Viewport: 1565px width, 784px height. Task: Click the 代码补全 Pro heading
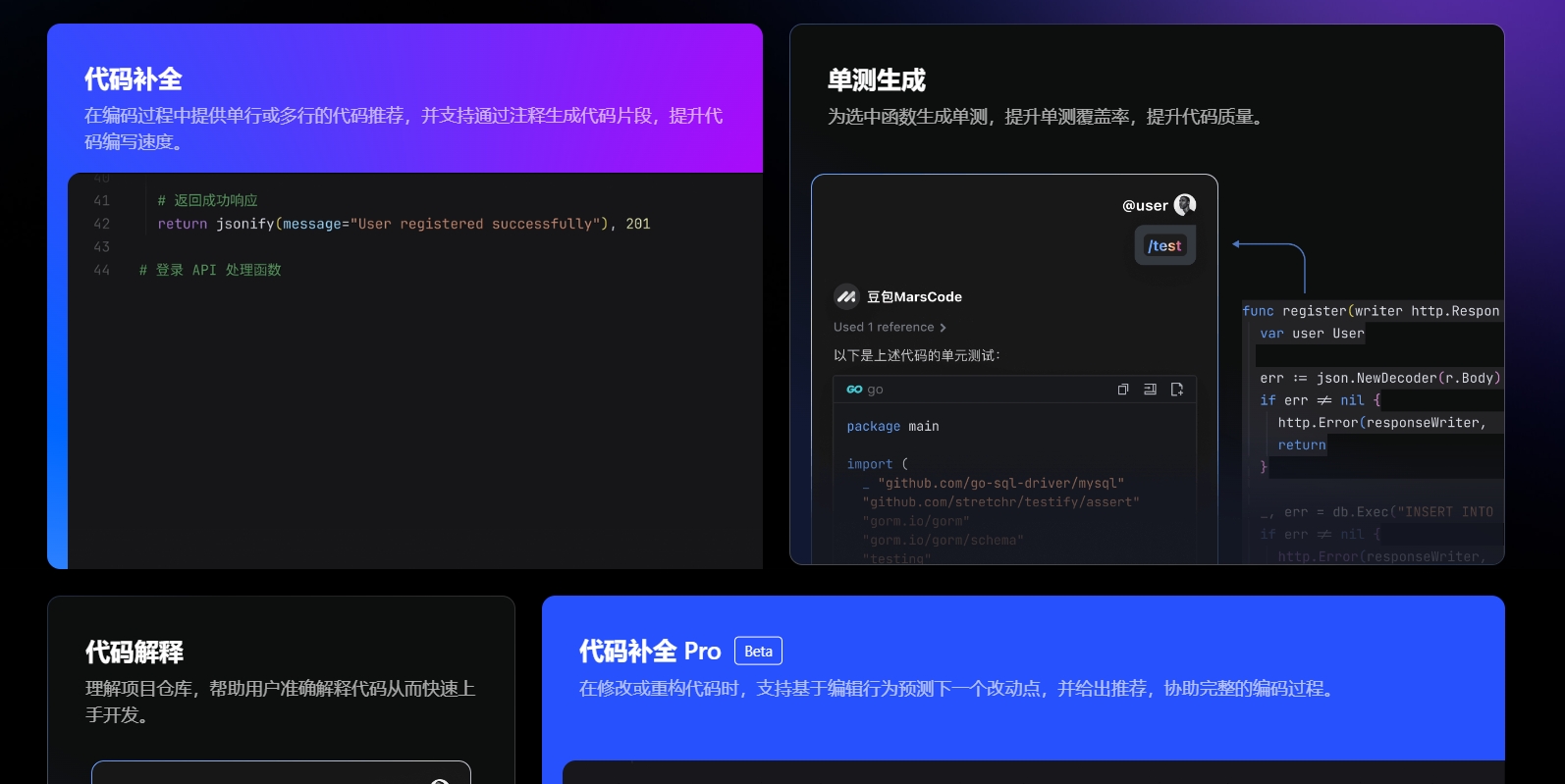click(650, 652)
